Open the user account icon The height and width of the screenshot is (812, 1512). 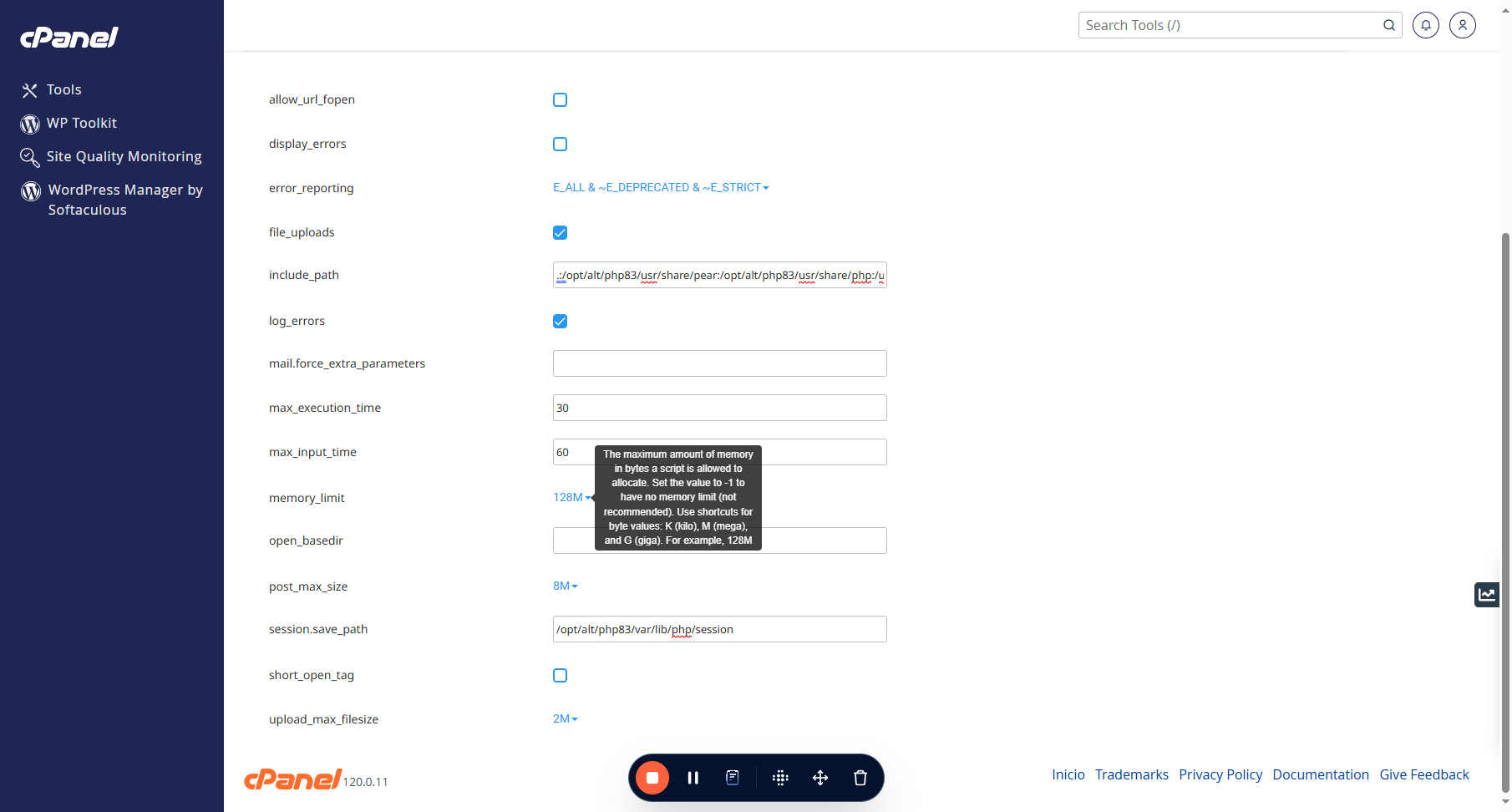pyautogui.click(x=1463, y=25)
